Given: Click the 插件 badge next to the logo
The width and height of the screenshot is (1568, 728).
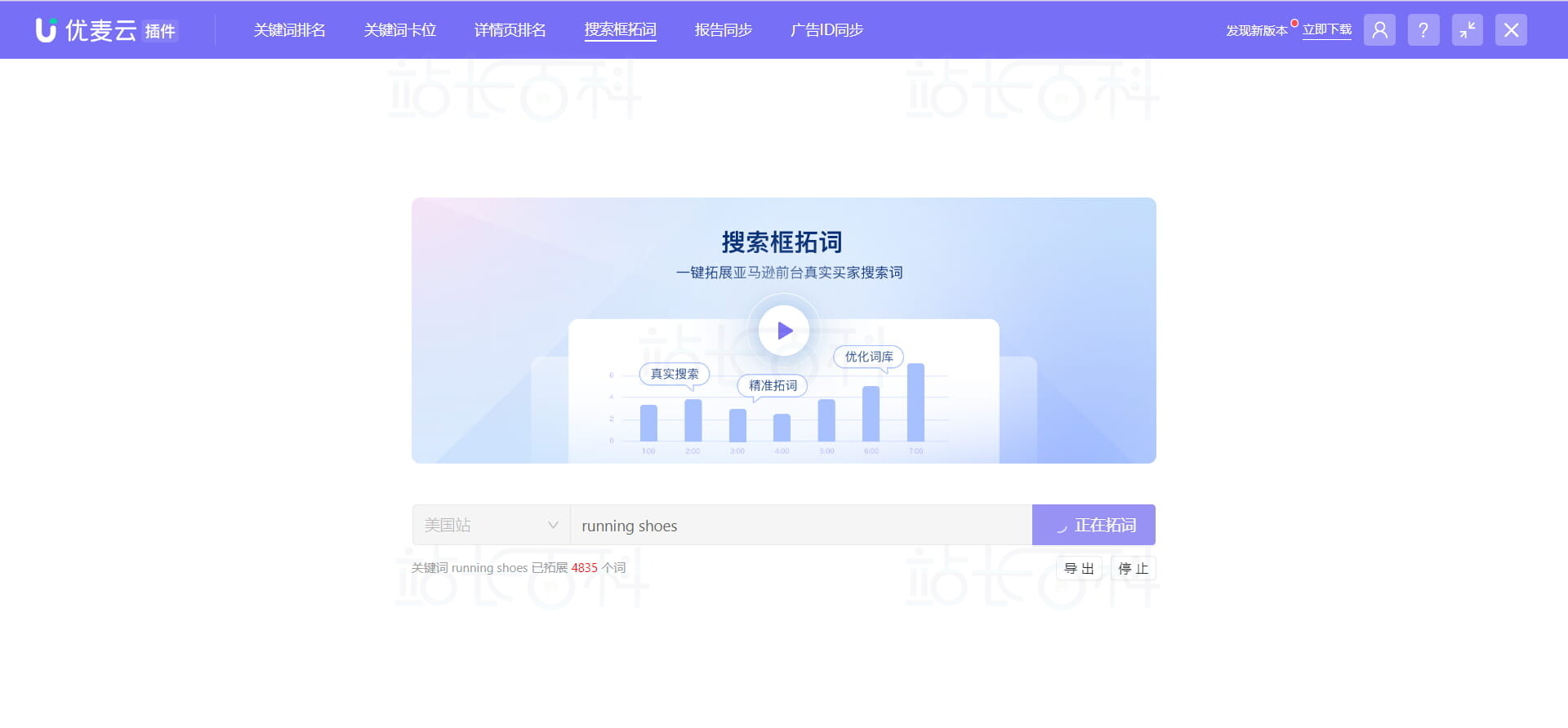Looking at the screenshot, I should click(x=160, y=31).
